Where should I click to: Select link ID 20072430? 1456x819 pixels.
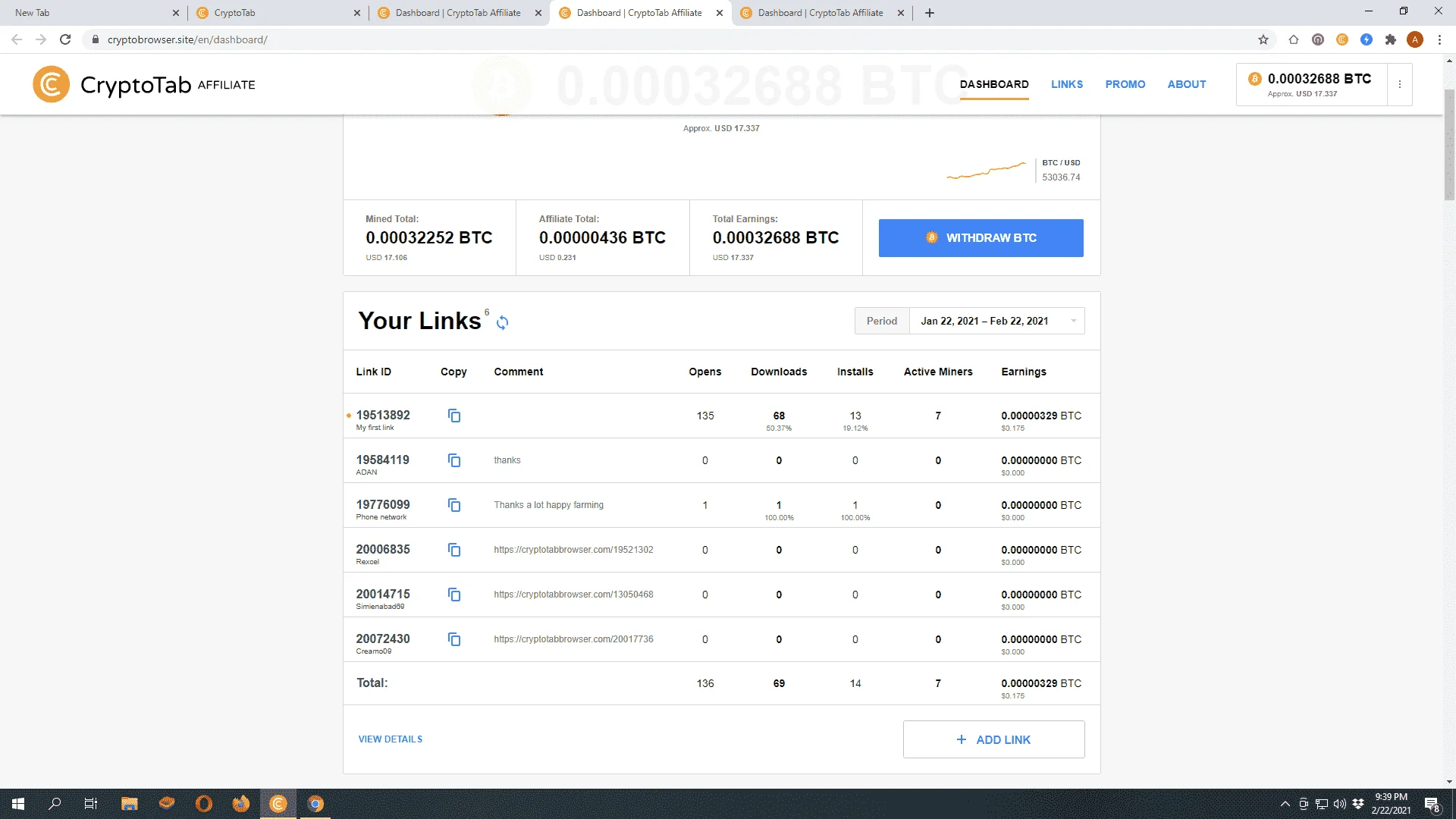(x=383, y=639)
